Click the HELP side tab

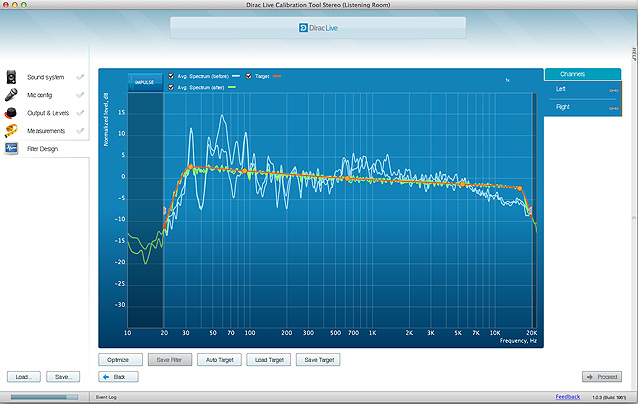(x=634, y=54)
